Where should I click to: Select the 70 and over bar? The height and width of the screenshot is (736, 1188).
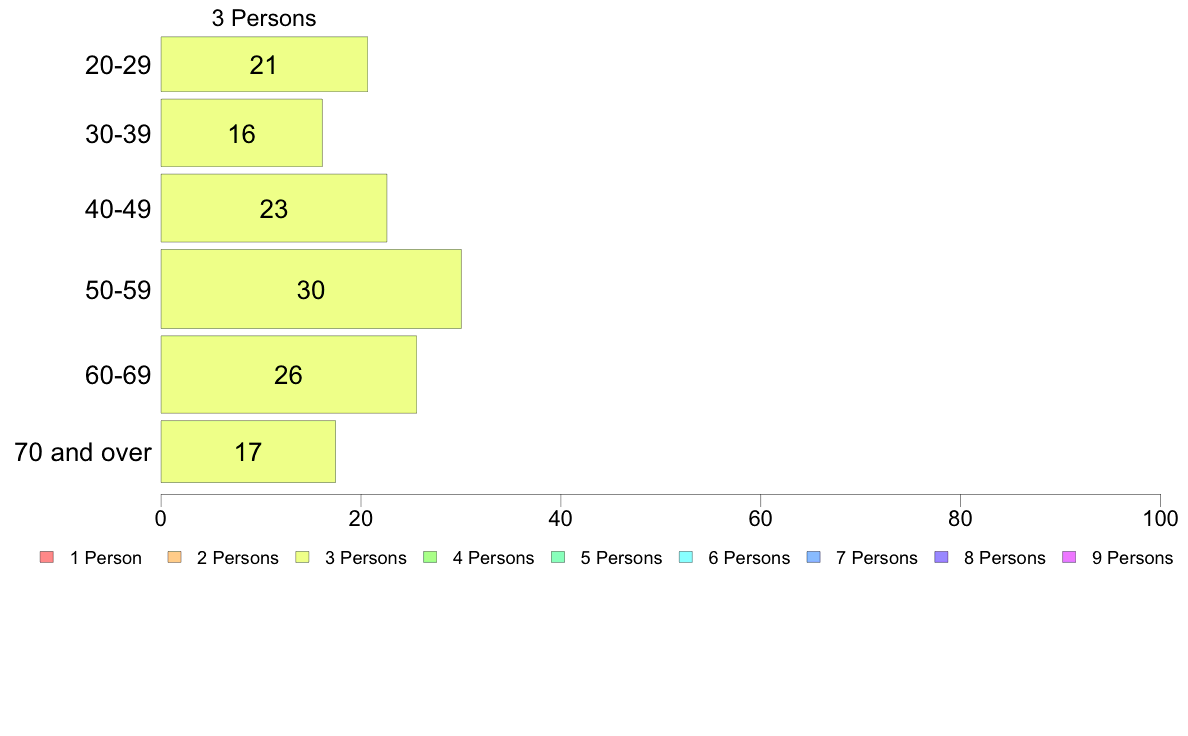(x=248, y=452)
